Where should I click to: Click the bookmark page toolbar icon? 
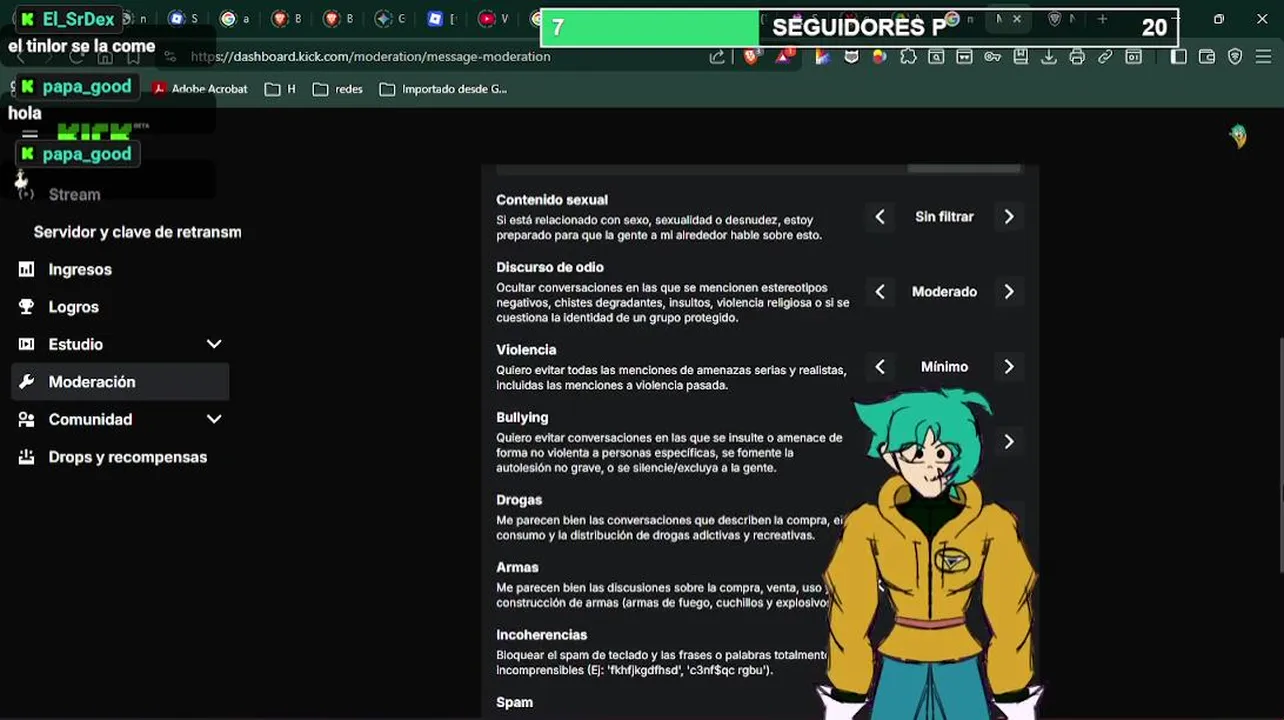point(1021,57)
